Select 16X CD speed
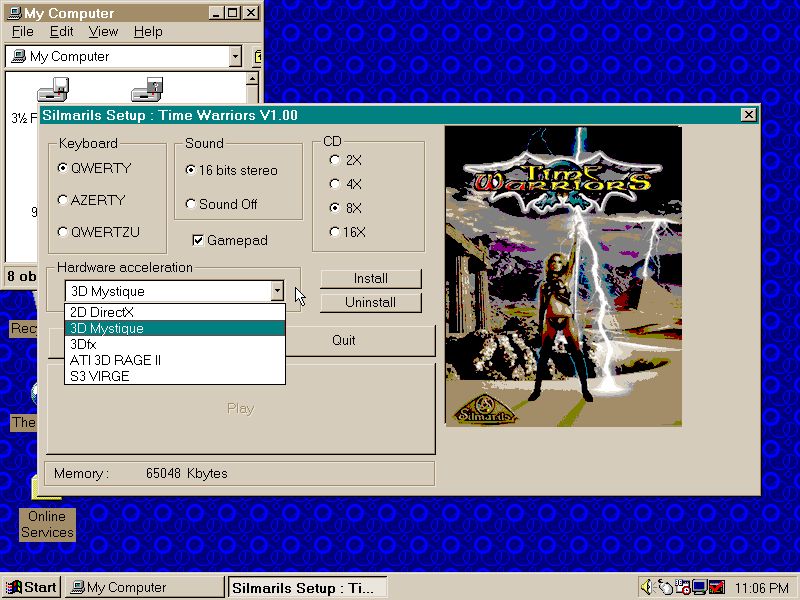 pyautogui.click(x=334, y=232)
